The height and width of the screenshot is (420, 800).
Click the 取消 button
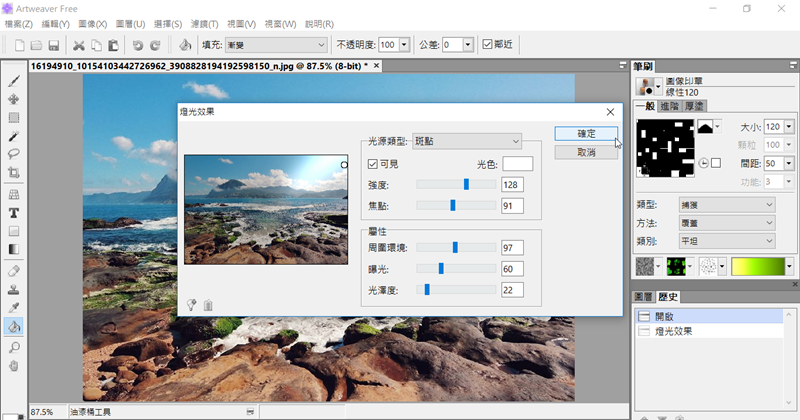click(585, 152)
